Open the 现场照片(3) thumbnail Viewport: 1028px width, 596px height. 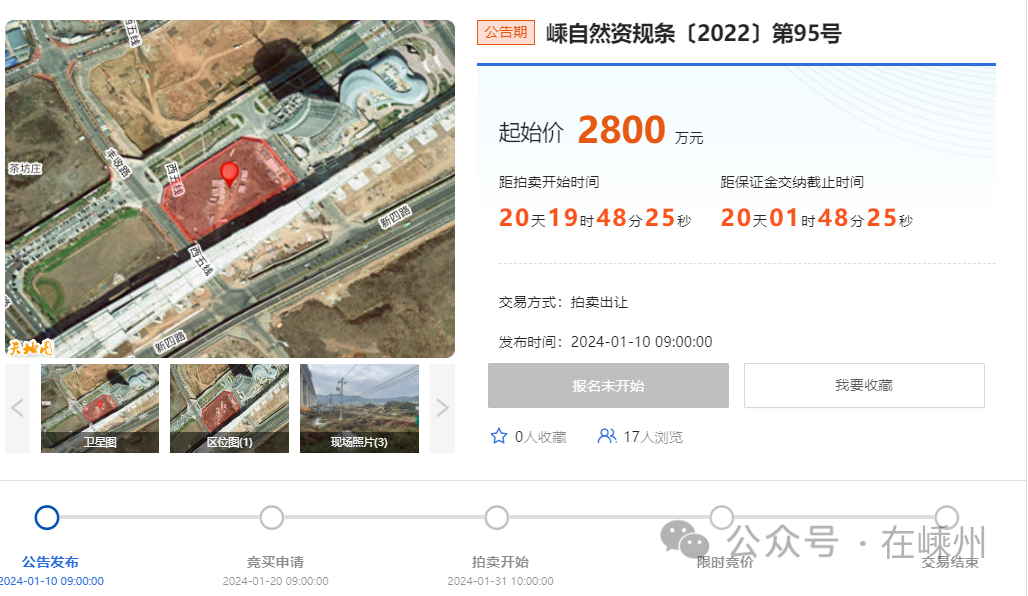(x=359, y=408)
